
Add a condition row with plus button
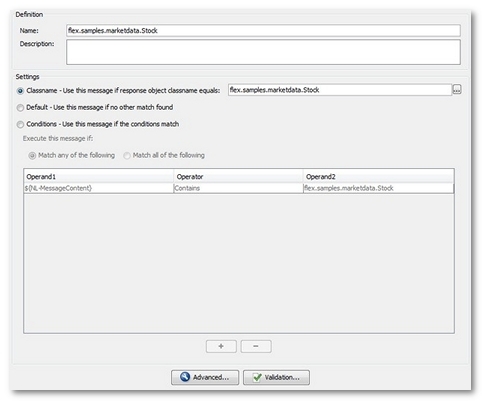(x=221, y=346)
